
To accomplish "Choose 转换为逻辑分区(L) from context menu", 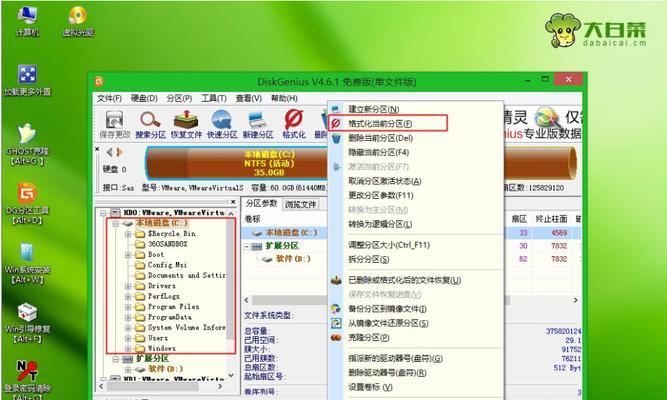I will point(415,224).
